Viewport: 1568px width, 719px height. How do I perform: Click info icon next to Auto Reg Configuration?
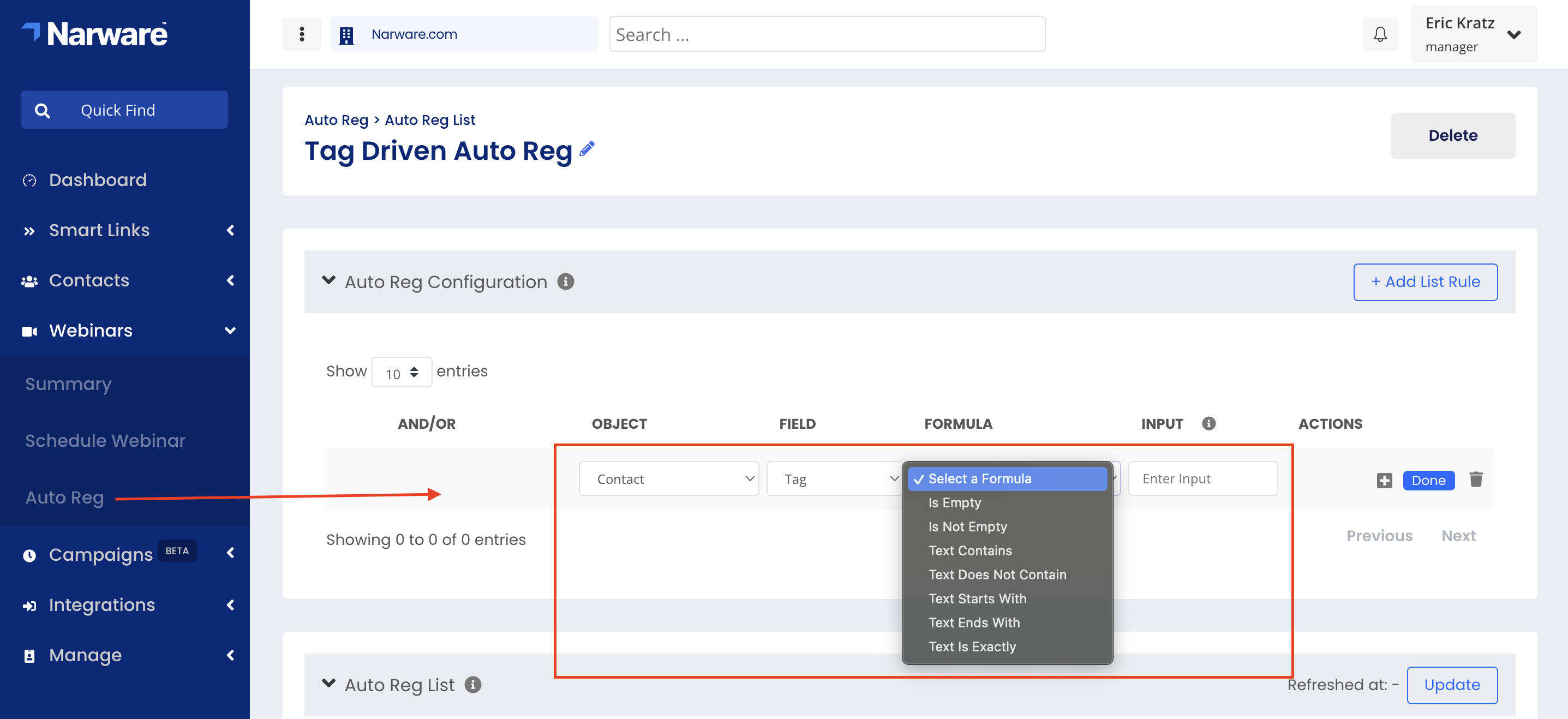[565, 281]
